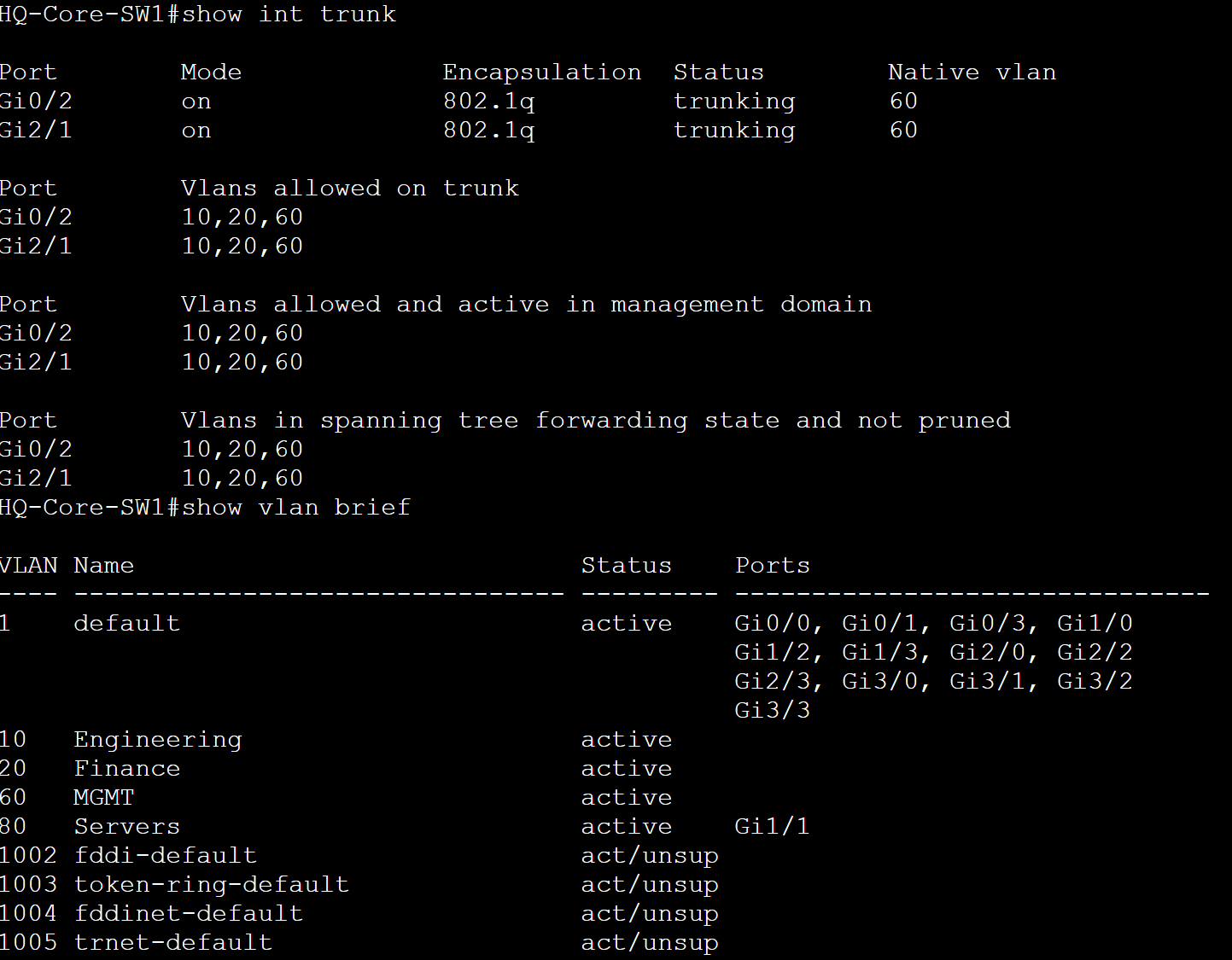Select the 802.1q value for Gi0/2
This screenshot has height=960, width=1232.
coord(488,102)
